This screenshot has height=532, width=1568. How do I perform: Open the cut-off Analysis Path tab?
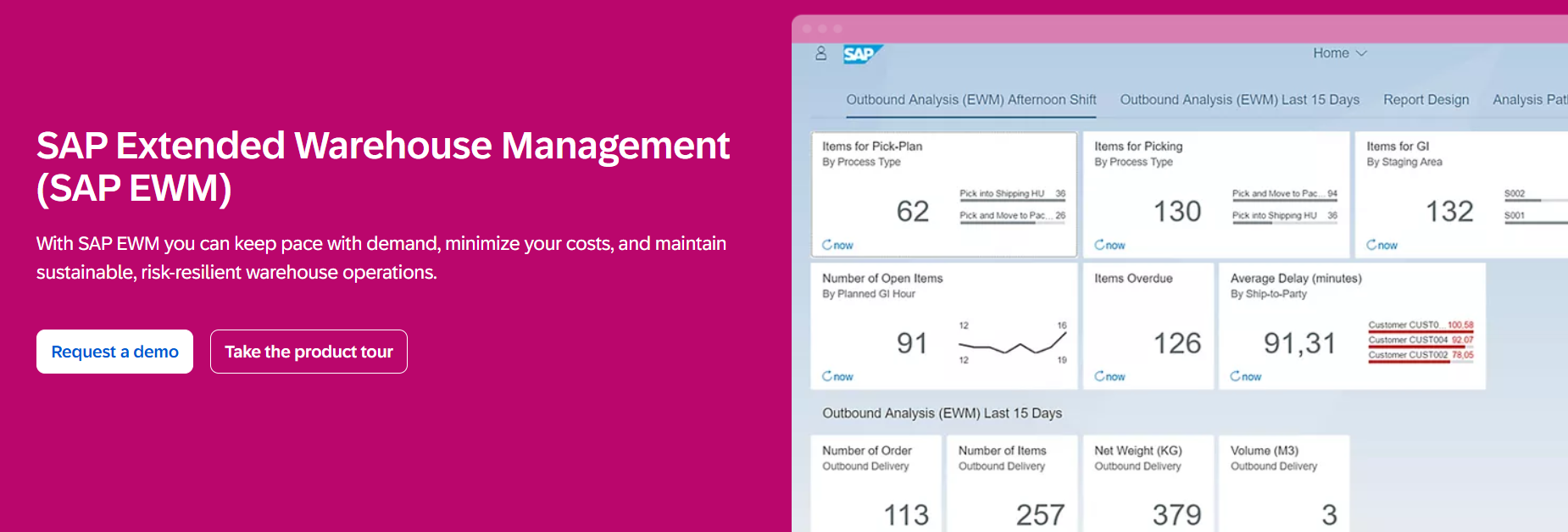(x=1530, y=100)
